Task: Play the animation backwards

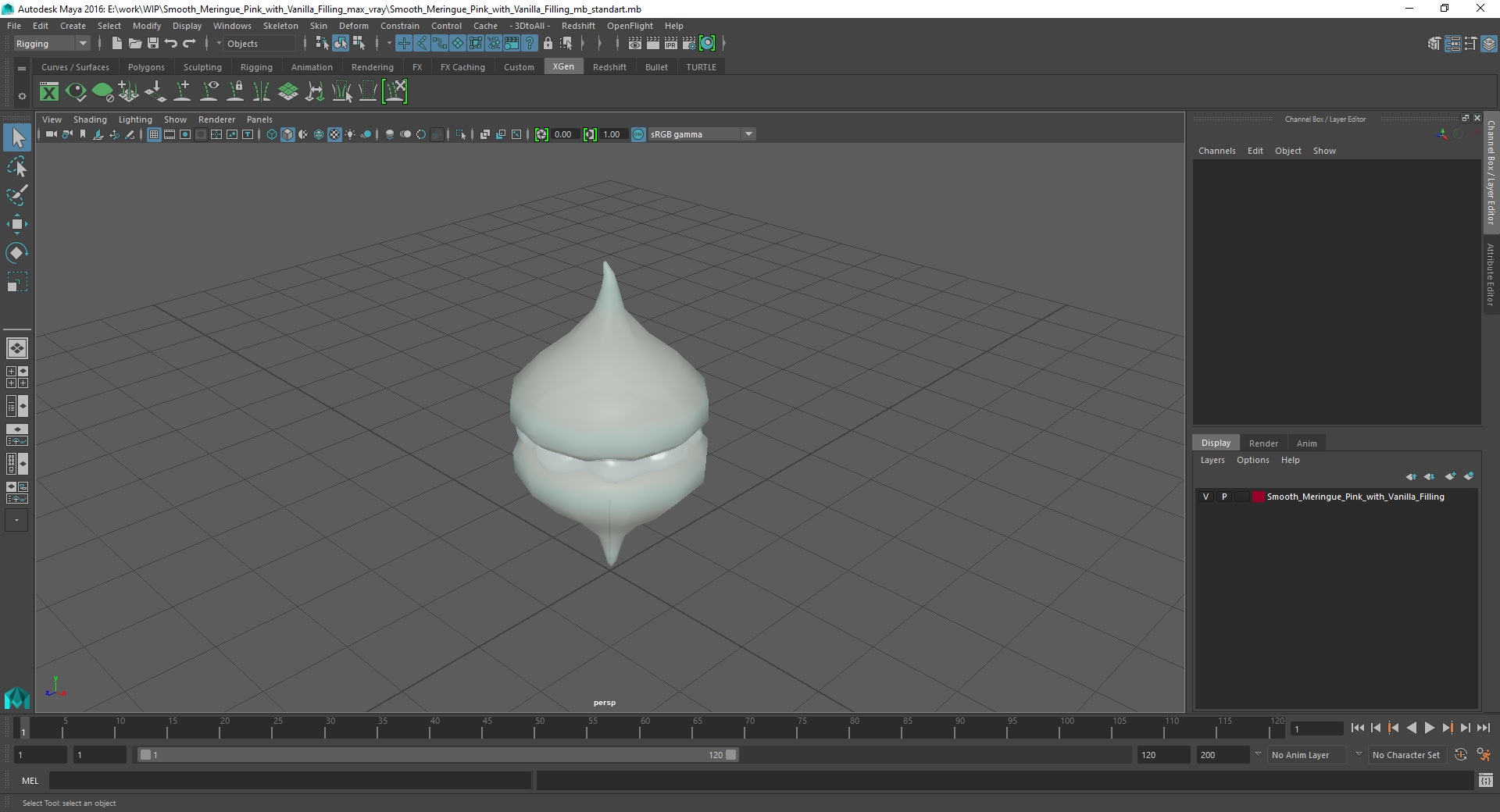Action: tap(1411, 728)
